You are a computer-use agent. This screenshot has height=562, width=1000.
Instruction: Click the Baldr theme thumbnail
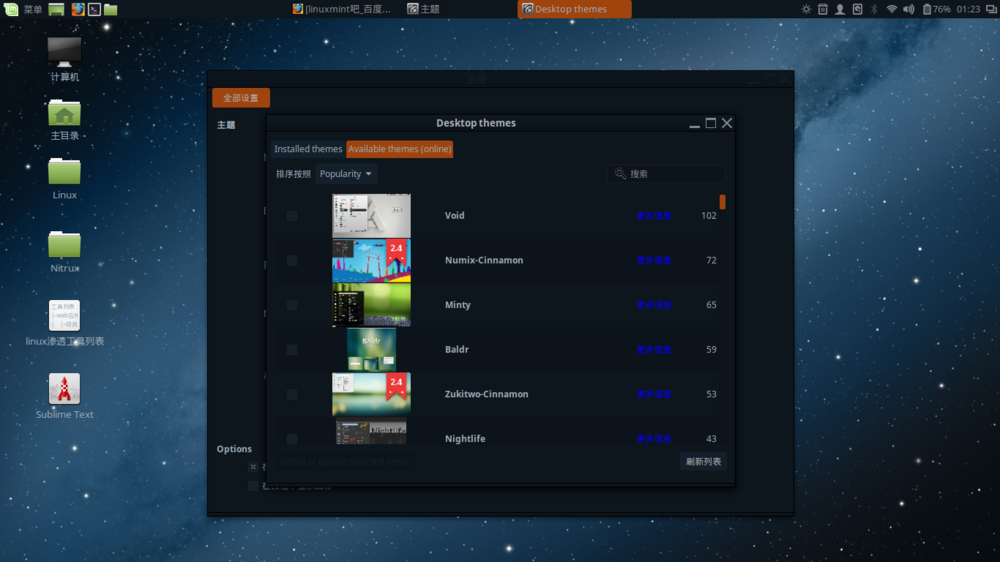(x=371, y=350)
